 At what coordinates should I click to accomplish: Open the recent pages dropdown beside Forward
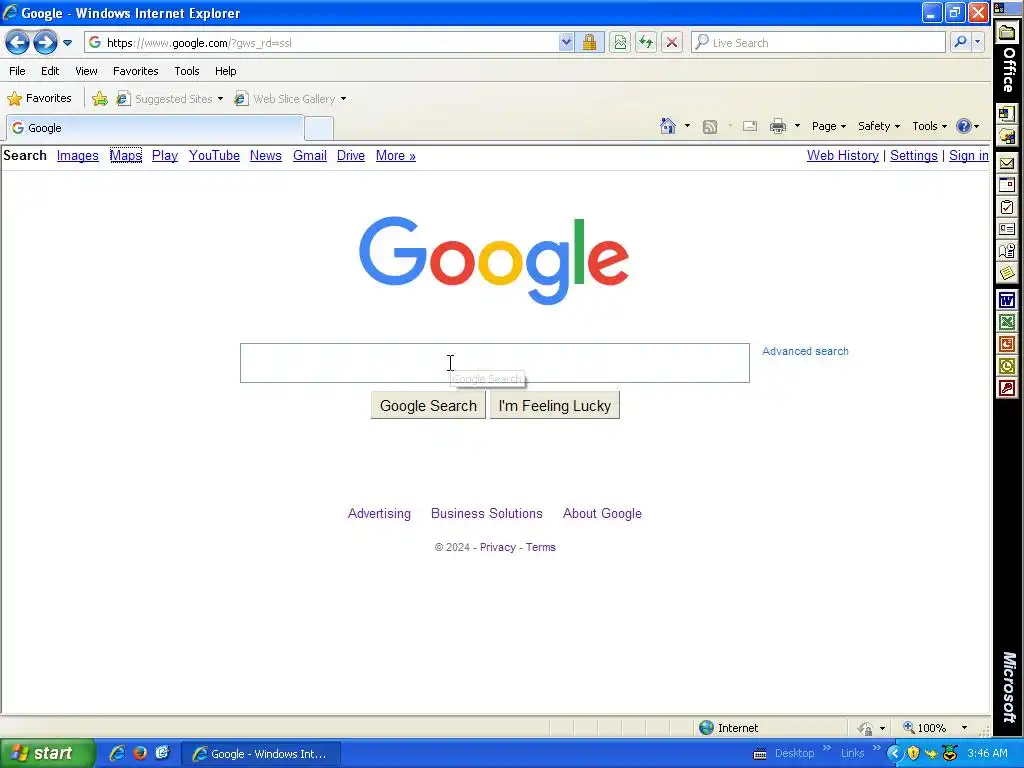pos(67,43)
